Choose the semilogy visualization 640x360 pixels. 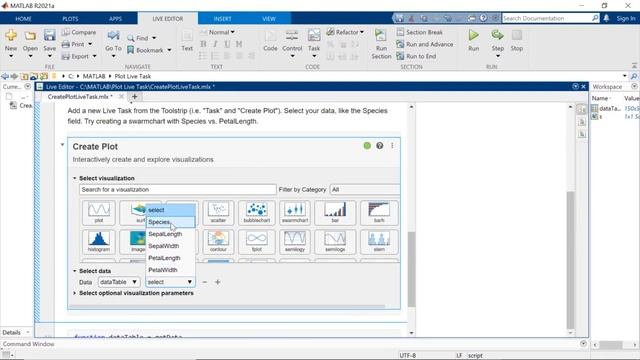(x=295, y=242)
